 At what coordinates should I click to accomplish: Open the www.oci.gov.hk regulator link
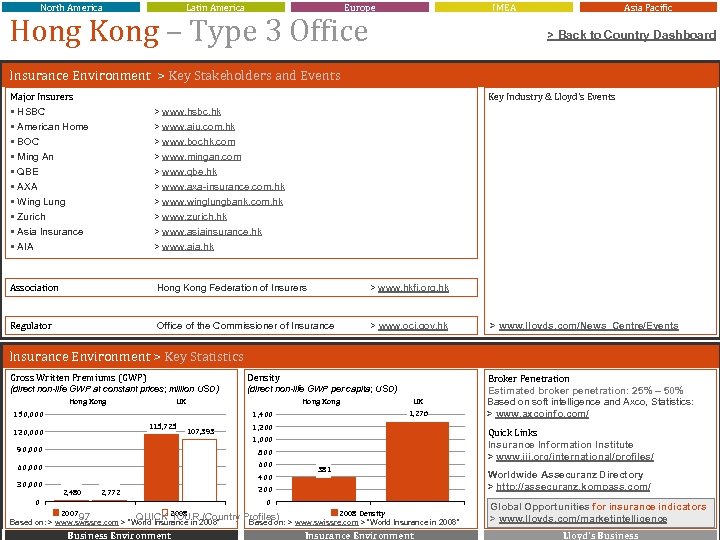(413, 326)
